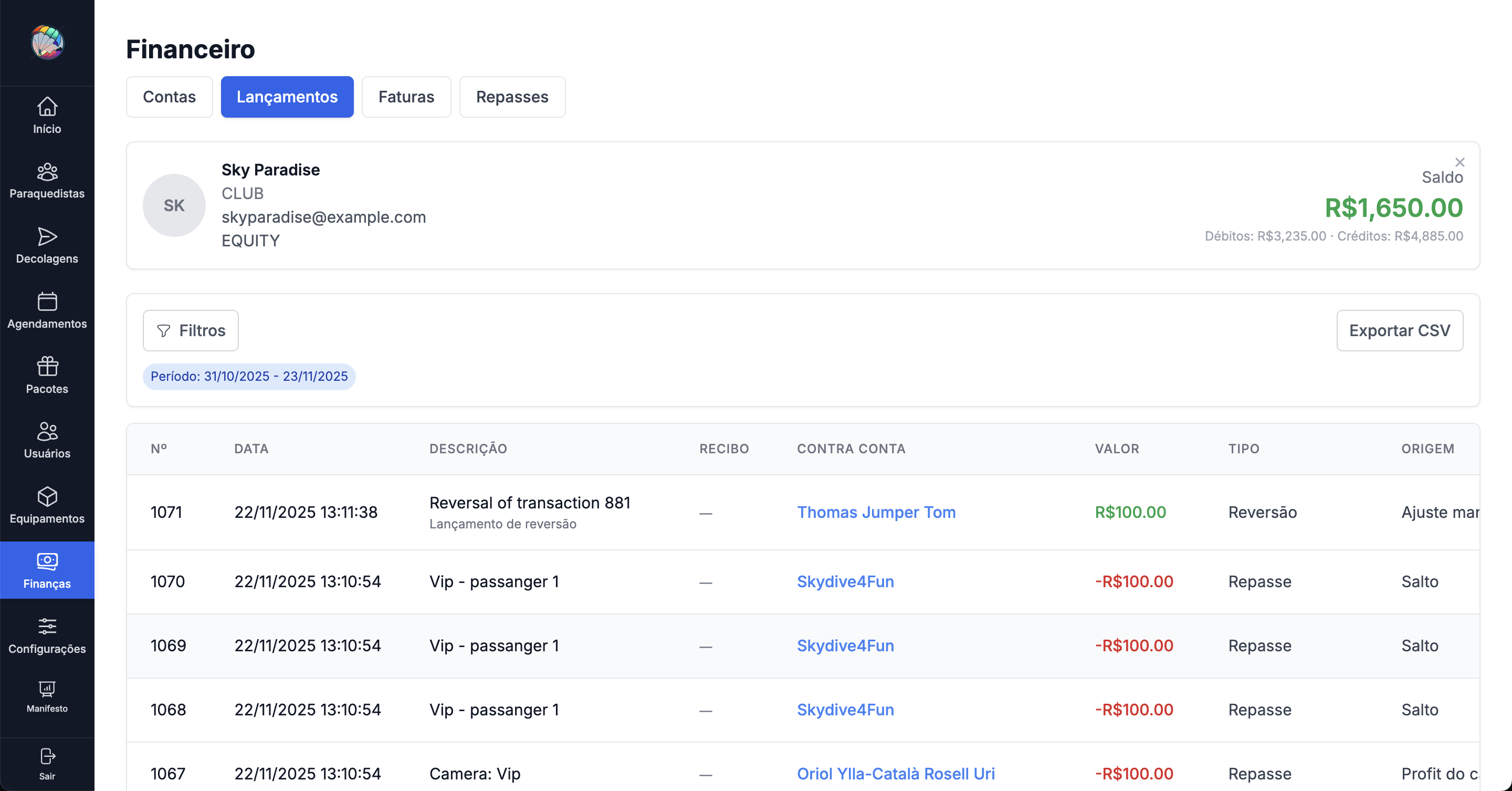The image size is (1512, 791).
Task: Open the Faturas tab
Action: [406, 96]
